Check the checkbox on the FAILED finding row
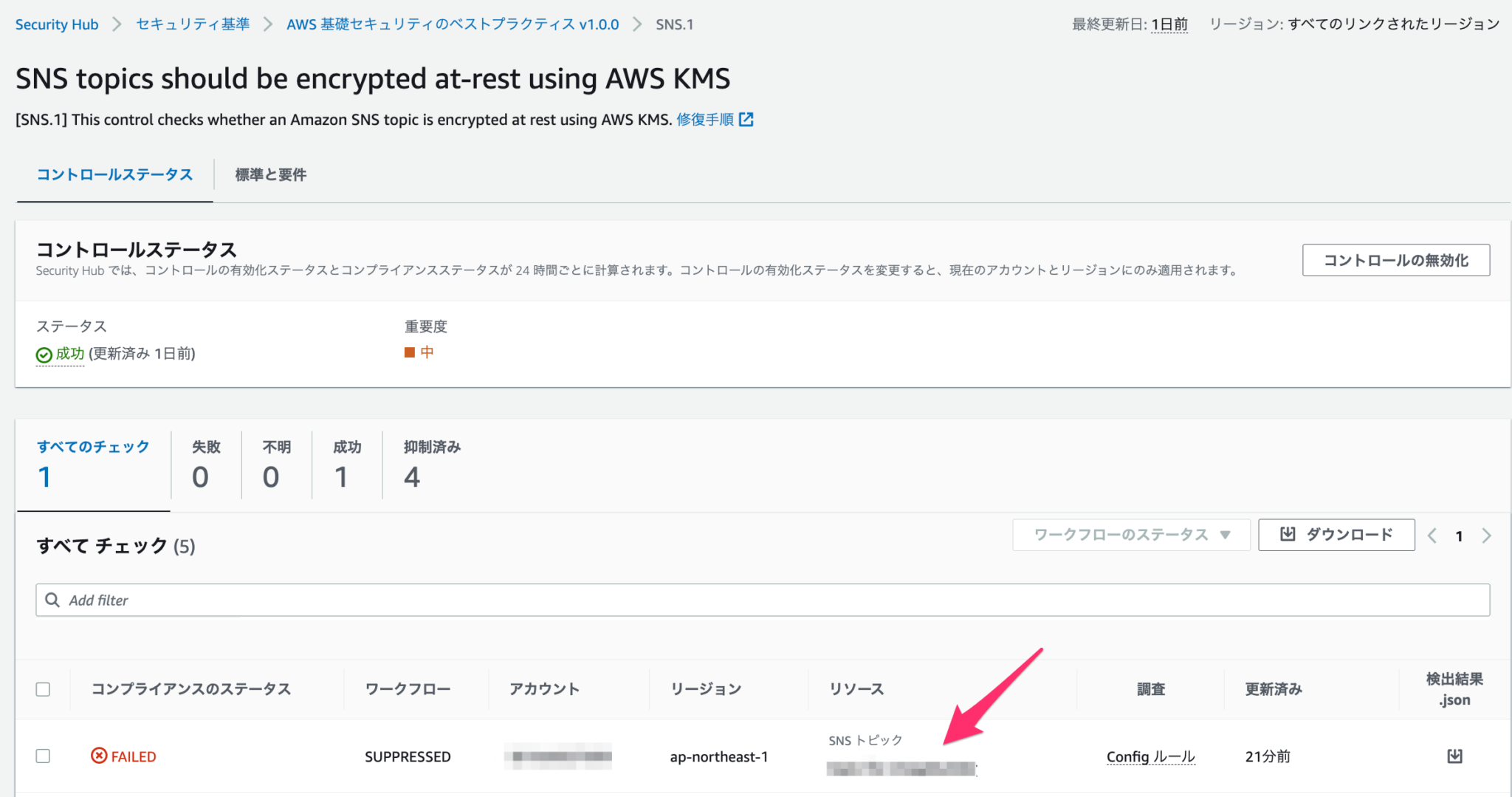The image size is (1512, 797). pos(44,756)
